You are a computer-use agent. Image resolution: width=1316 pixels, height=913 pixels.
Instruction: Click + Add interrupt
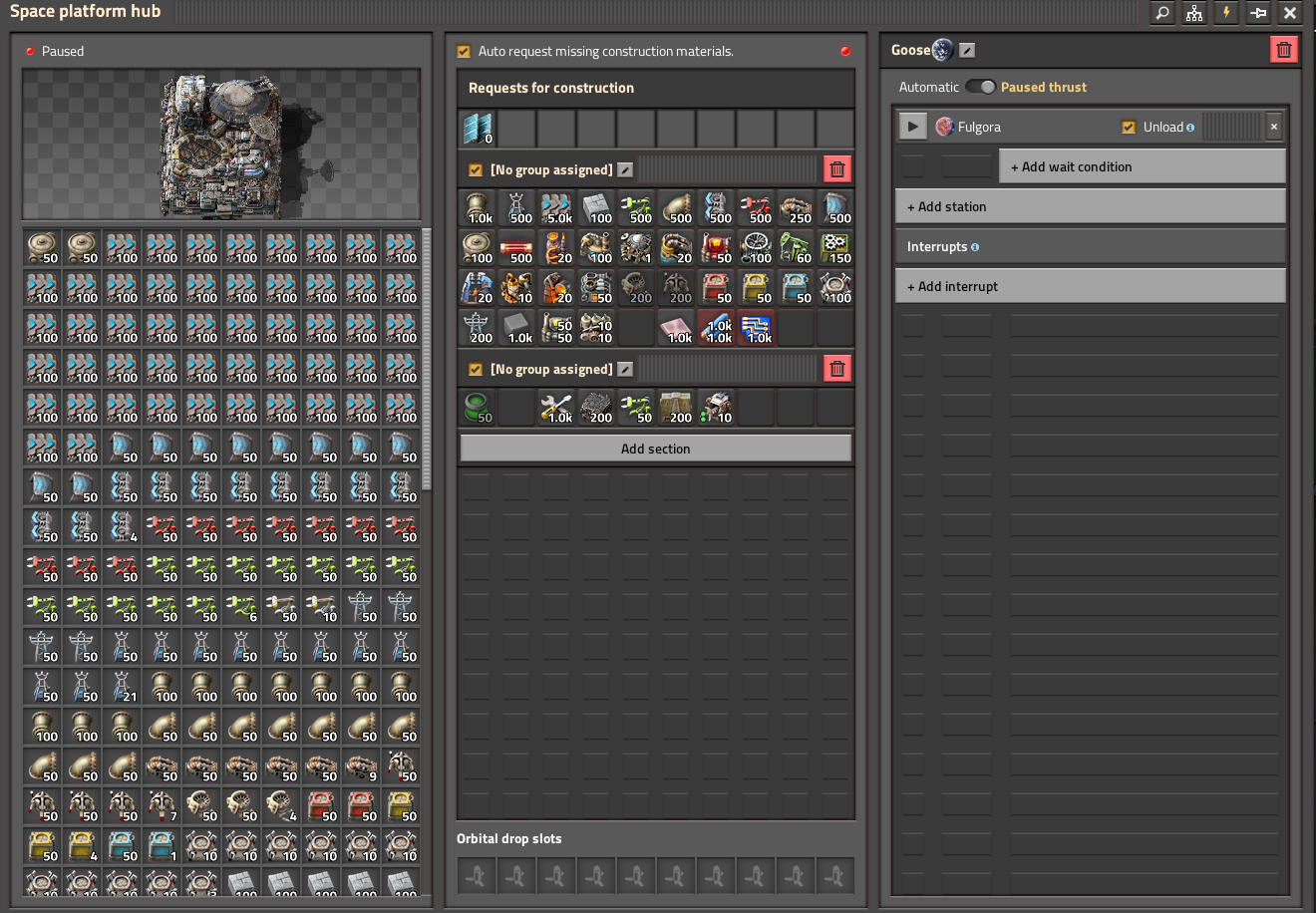[x=1091, y=286]
